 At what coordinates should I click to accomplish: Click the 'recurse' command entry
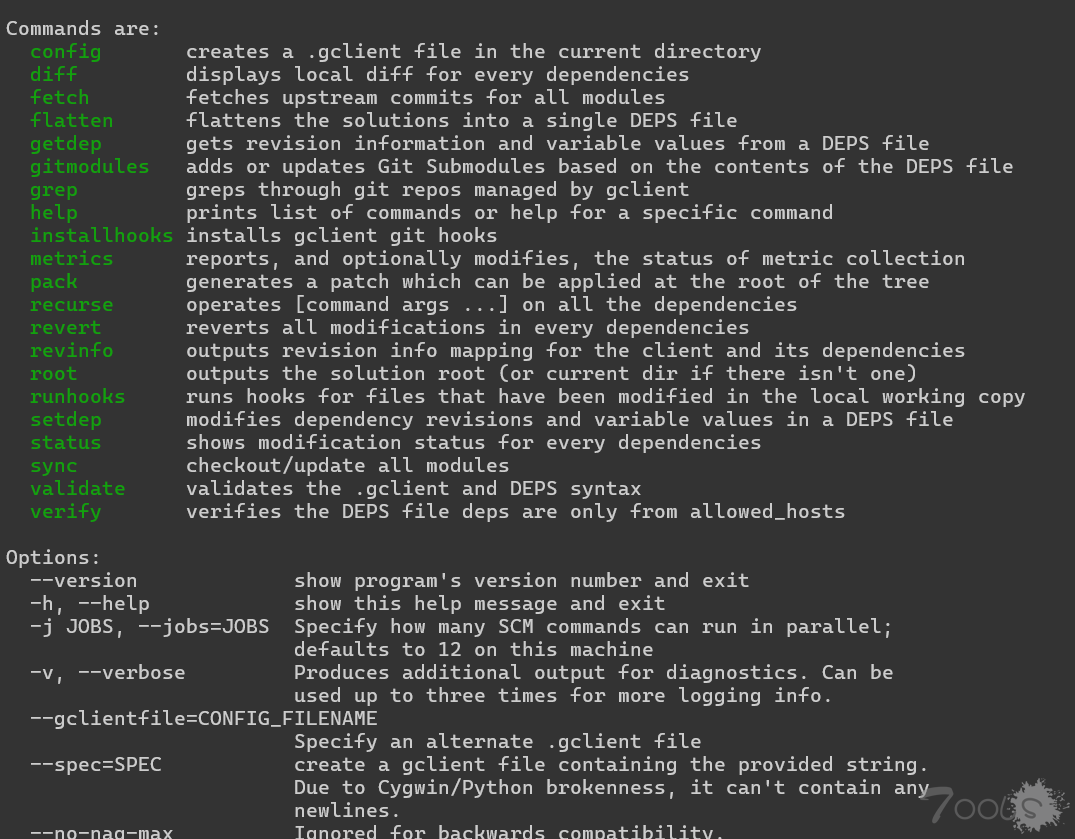pos(71,304)
